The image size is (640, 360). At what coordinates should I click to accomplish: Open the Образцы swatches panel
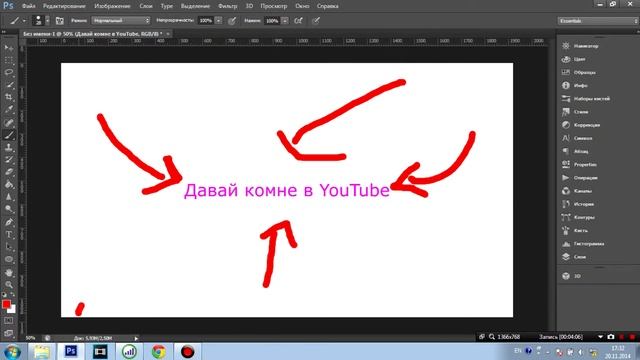[x=579, y=72]
